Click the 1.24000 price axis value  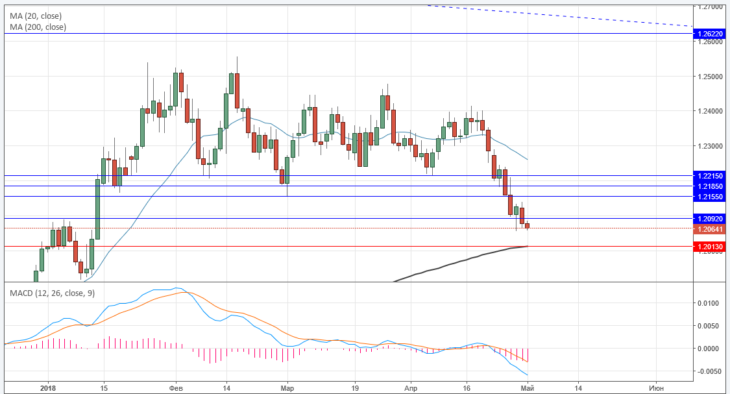coord(710,111)
